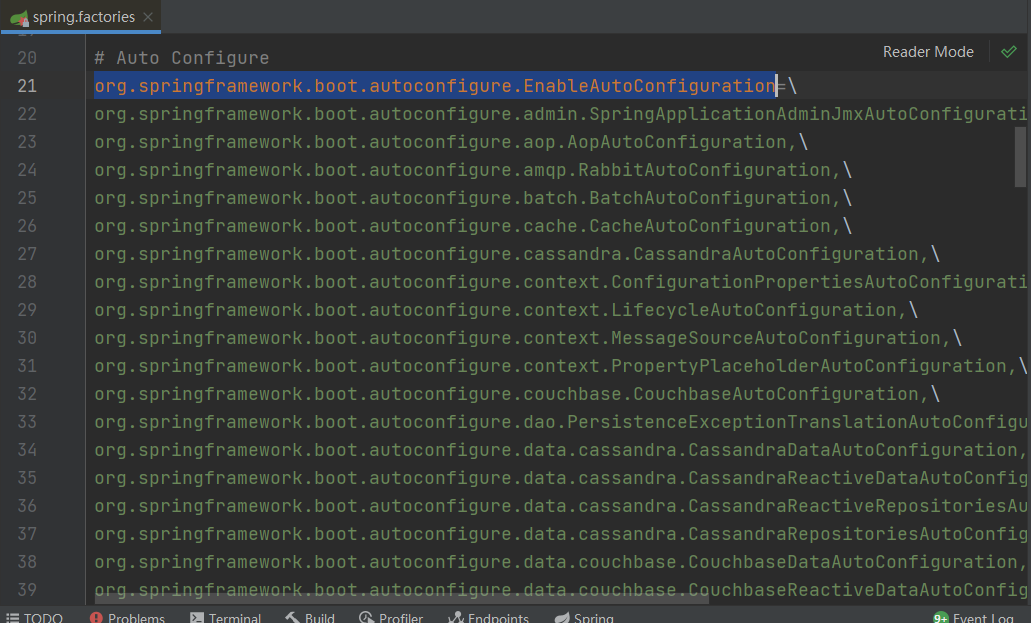Open the Profiler tool window
This screenshot has height=623, width=1031.
click(391, 617)
